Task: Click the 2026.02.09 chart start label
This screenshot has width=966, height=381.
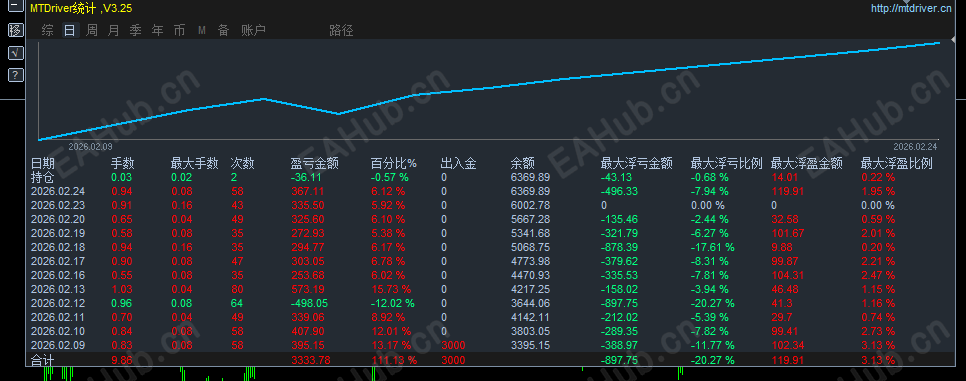Action: tap(90, 147)
